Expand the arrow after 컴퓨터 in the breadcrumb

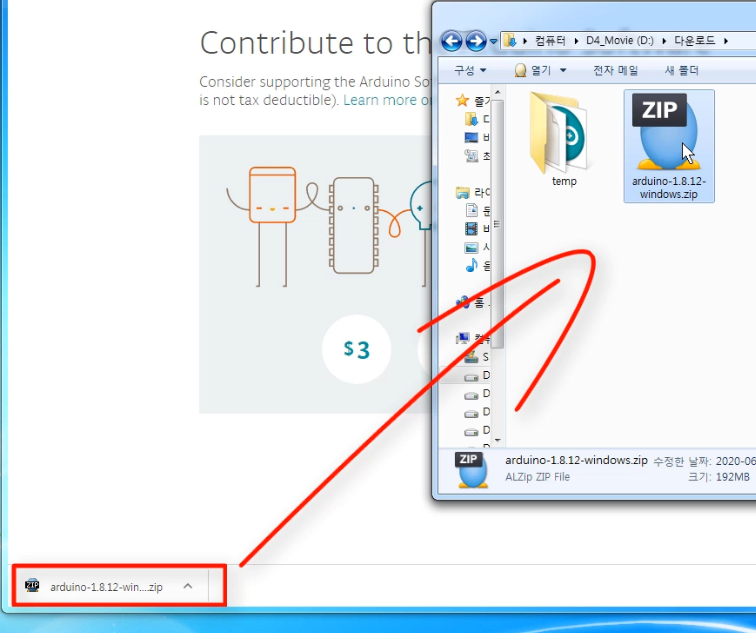point(576,41)
